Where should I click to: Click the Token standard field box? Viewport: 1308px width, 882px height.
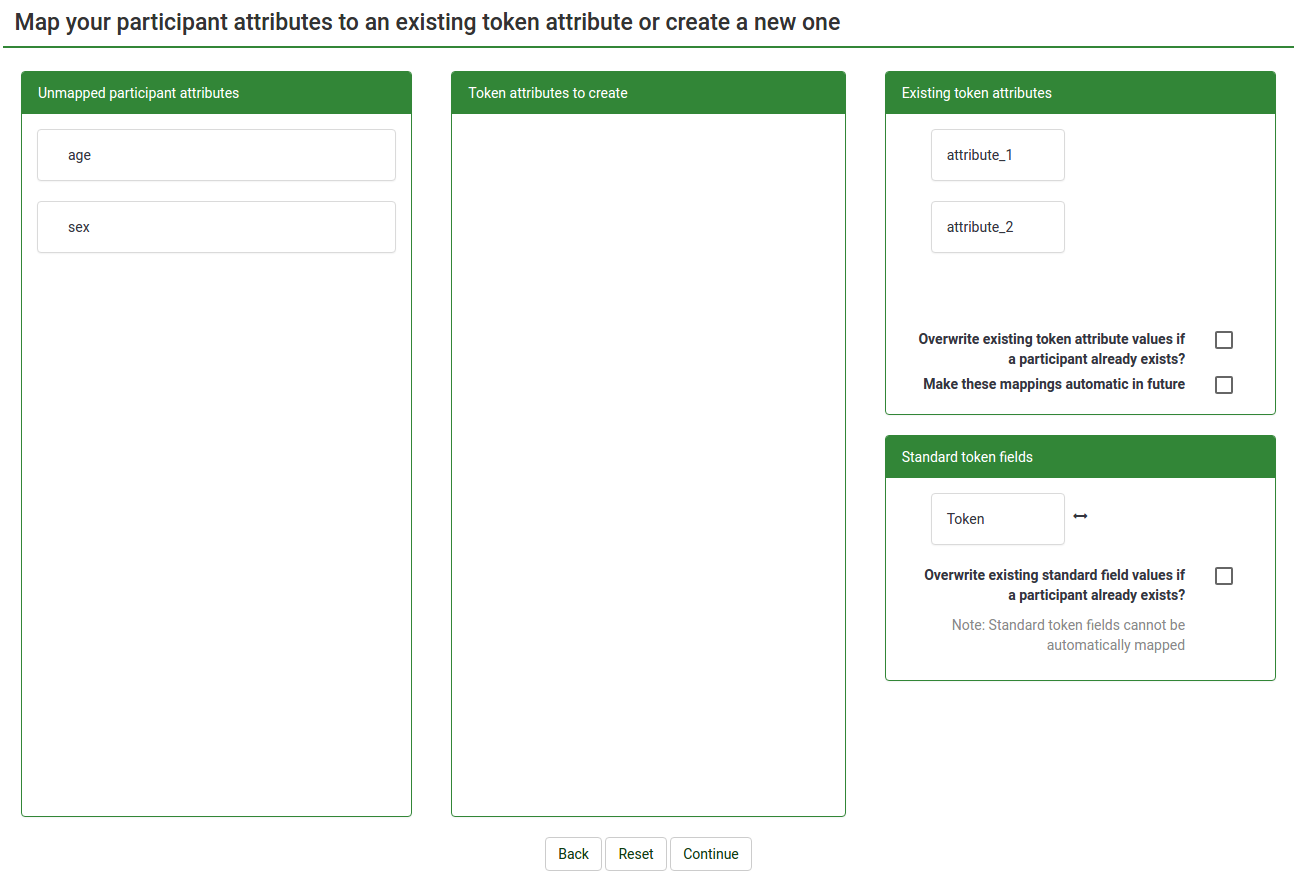click(x=997, y=519)
